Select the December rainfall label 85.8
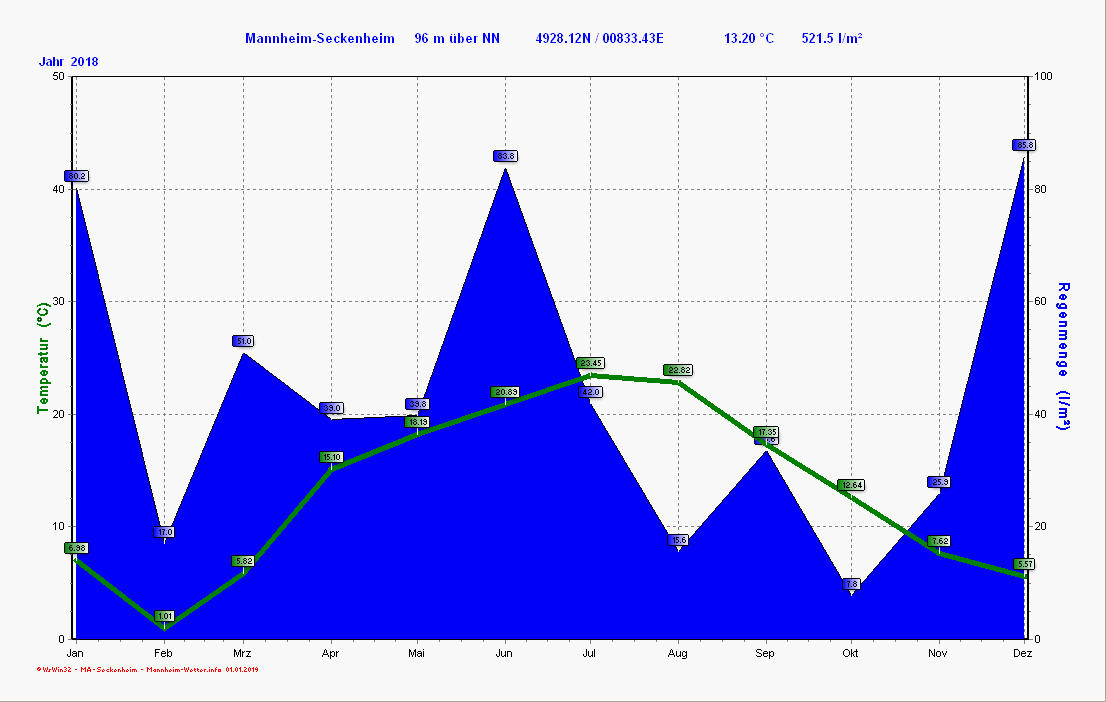The width and height of the screenshot is (1106, 702). tap(1024, 145)
